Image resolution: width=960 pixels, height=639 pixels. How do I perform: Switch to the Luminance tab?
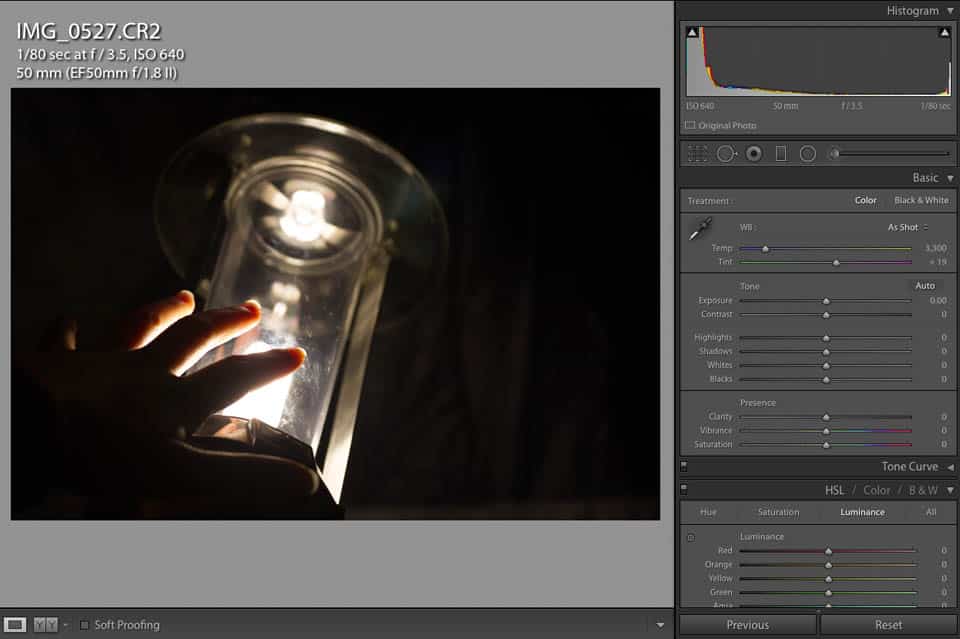[862, 512]
